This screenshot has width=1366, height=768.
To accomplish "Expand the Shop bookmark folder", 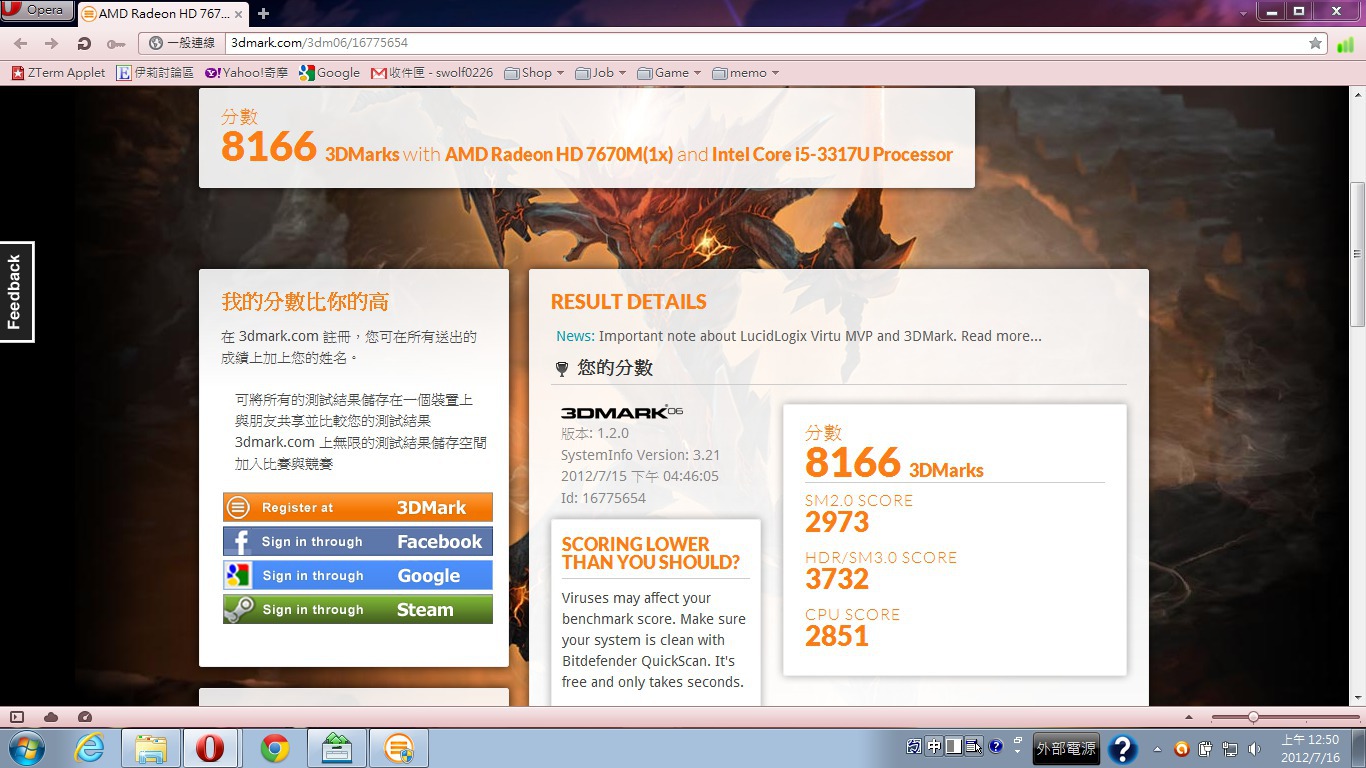I will pyautogui.click(x=534, y=73).
